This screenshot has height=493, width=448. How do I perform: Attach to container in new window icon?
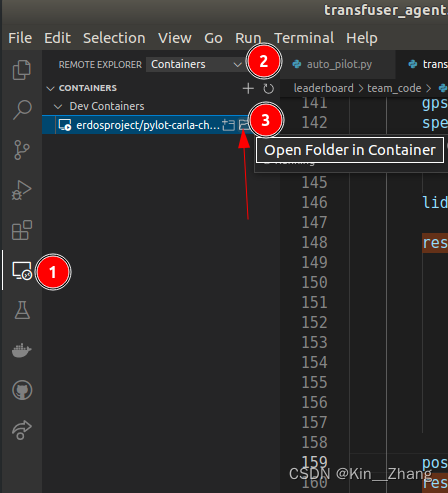coord(228,125)
